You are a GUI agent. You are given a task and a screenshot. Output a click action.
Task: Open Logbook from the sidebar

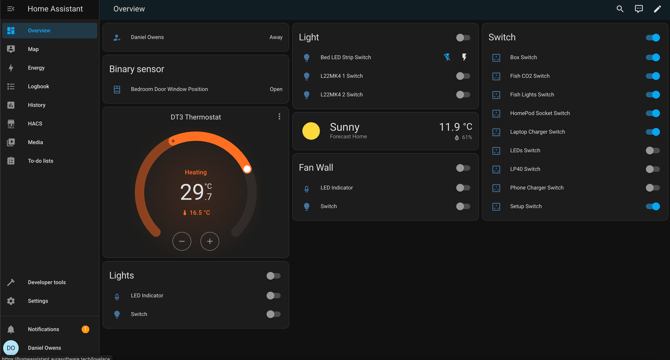coord(50,86)
